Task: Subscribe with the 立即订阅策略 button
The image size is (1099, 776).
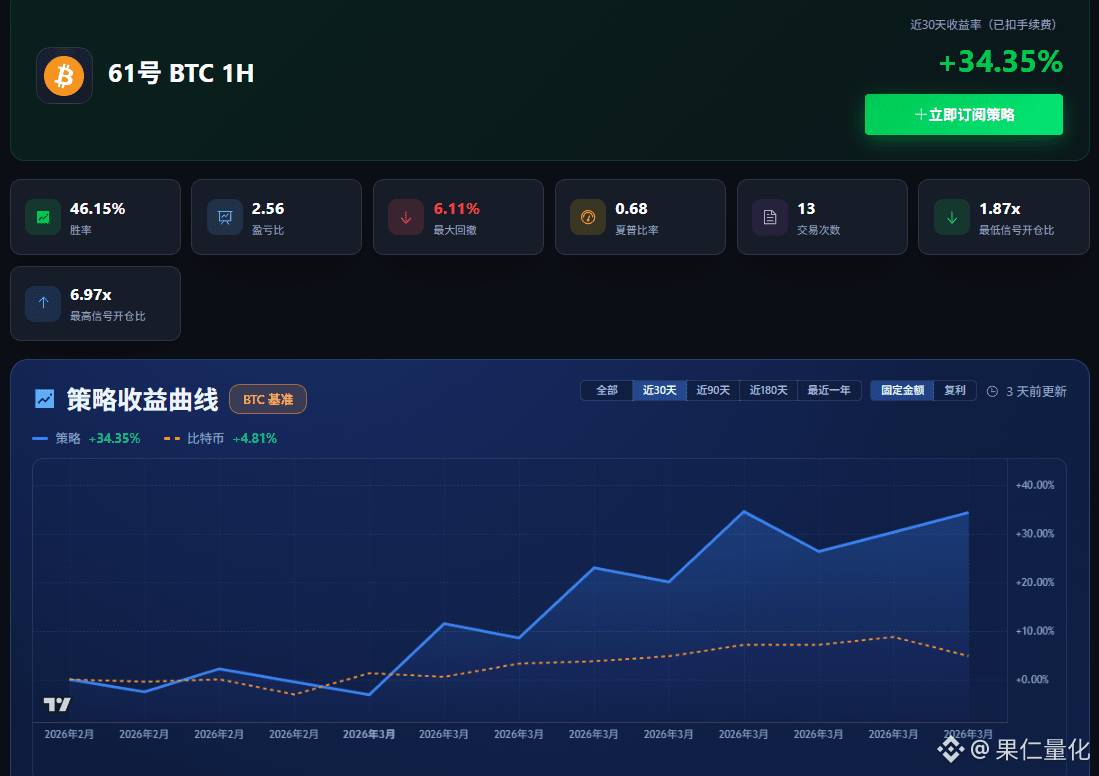Action: tap(964, 114)
